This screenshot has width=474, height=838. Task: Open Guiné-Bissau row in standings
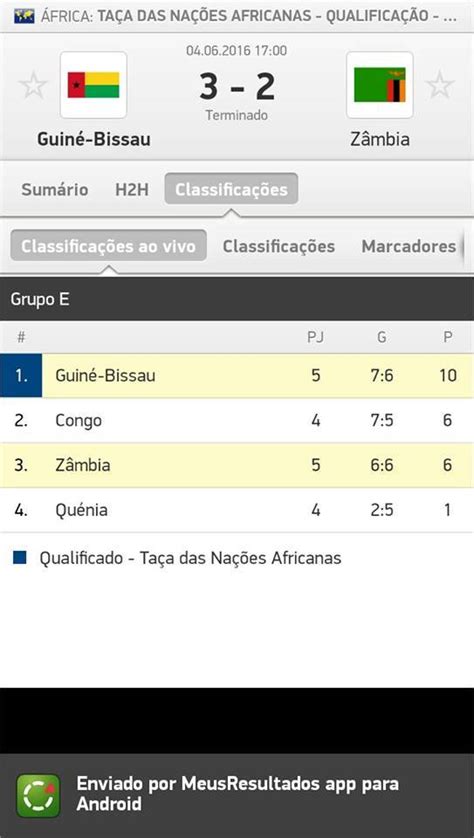(237, 376)
